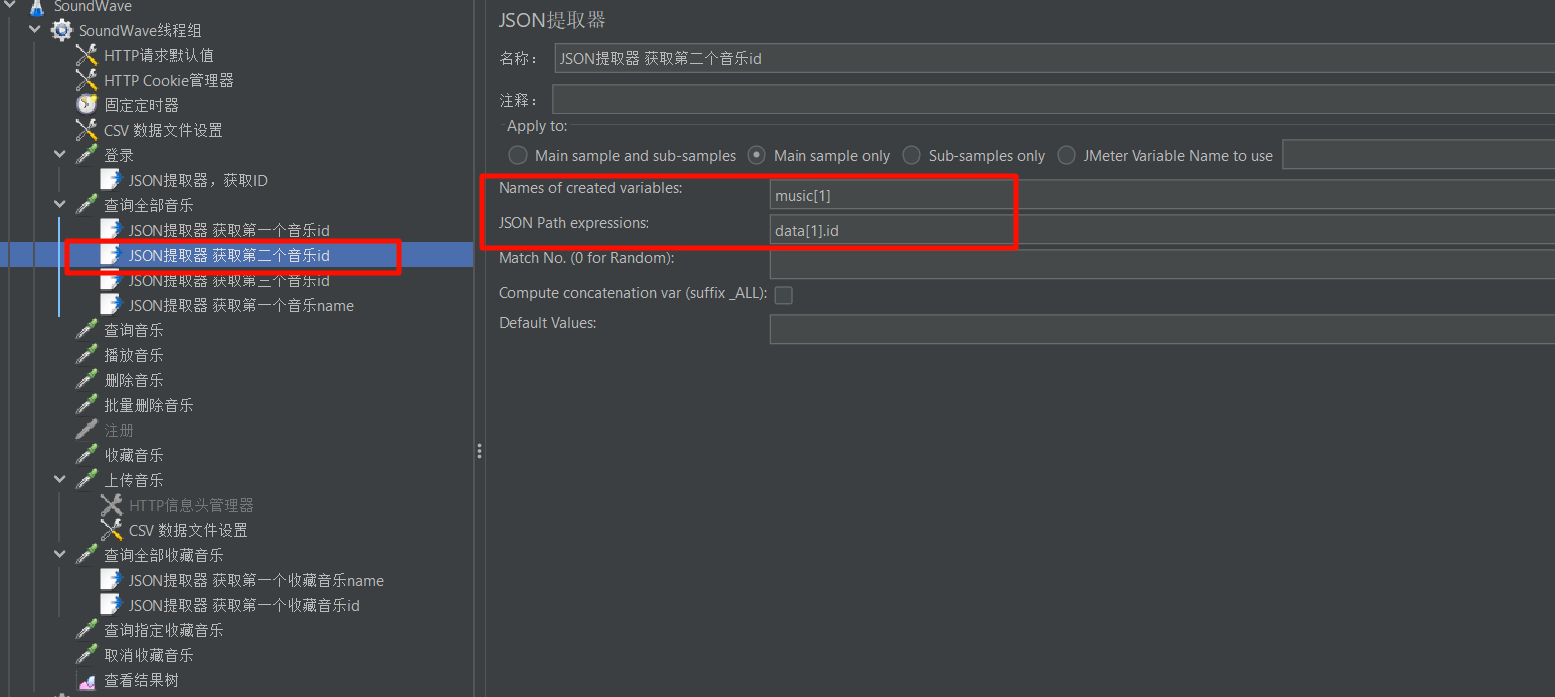Collapse the 上传音乐 tree node

point(61,480)
